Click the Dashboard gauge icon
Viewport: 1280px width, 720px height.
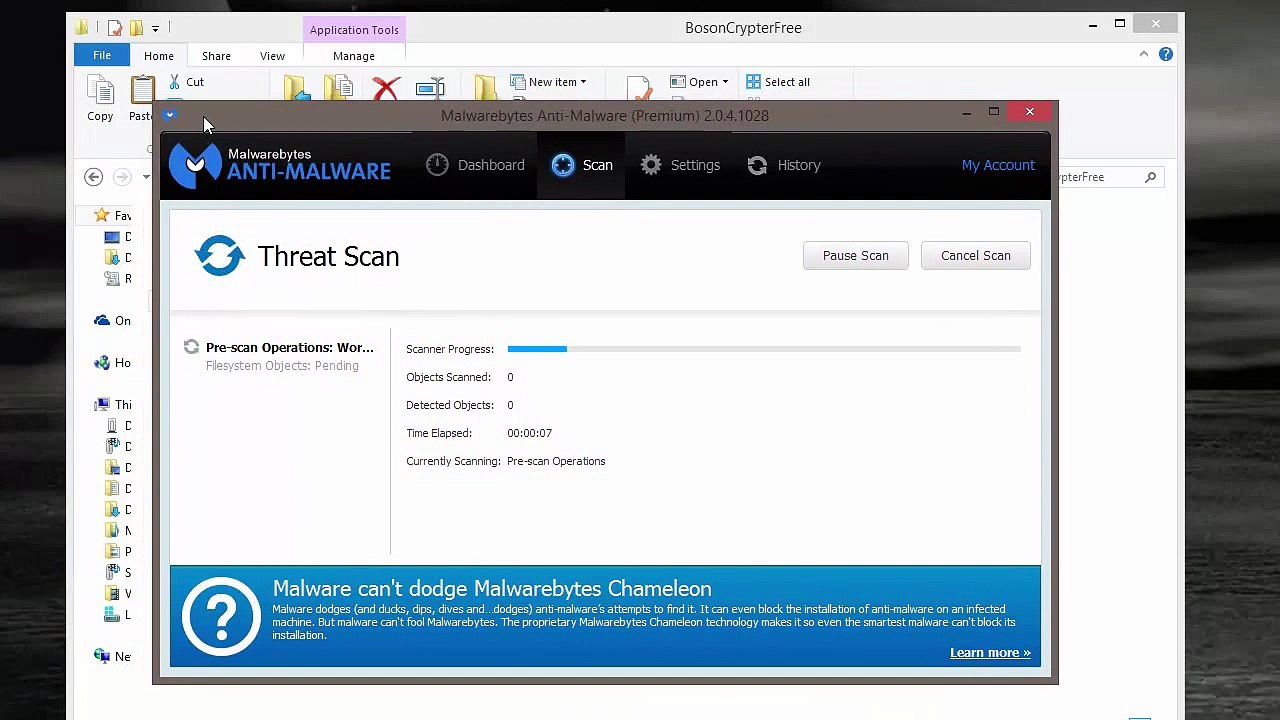pos(437,165)
